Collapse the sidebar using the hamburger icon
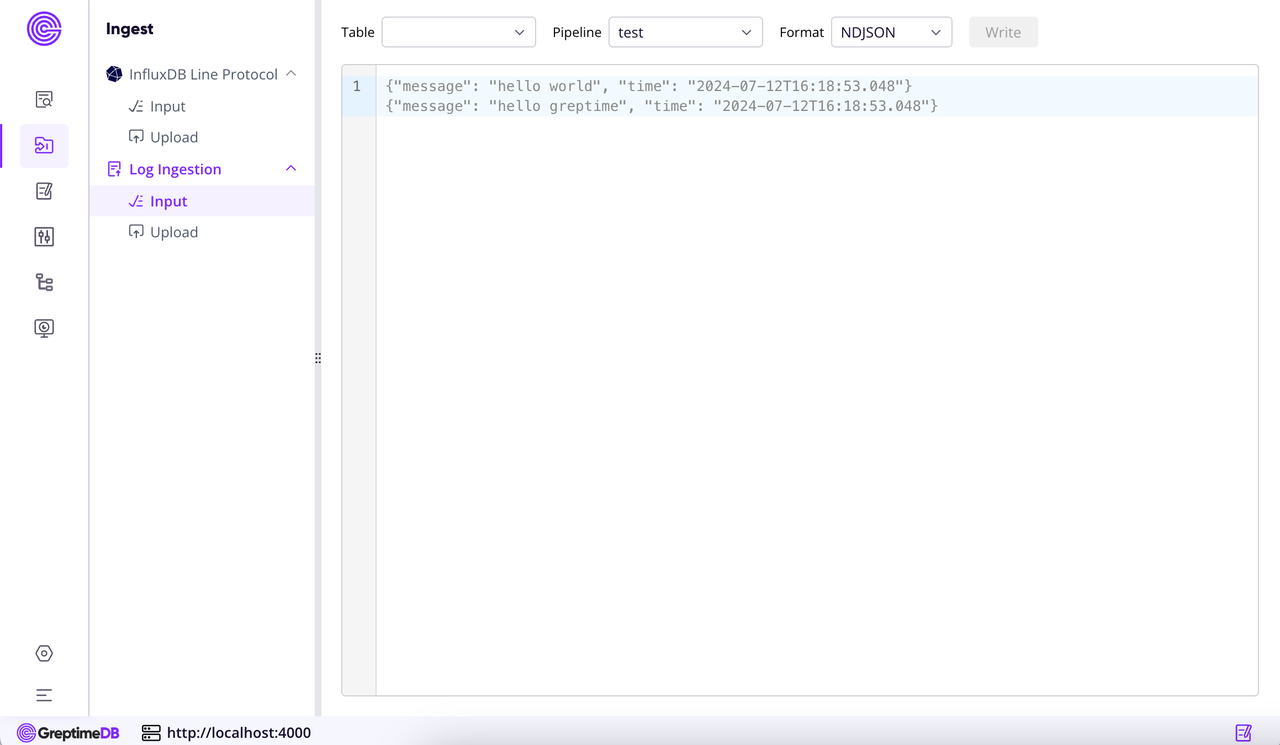This screenshot has width=1280, height=745. (x=44, y=694)
